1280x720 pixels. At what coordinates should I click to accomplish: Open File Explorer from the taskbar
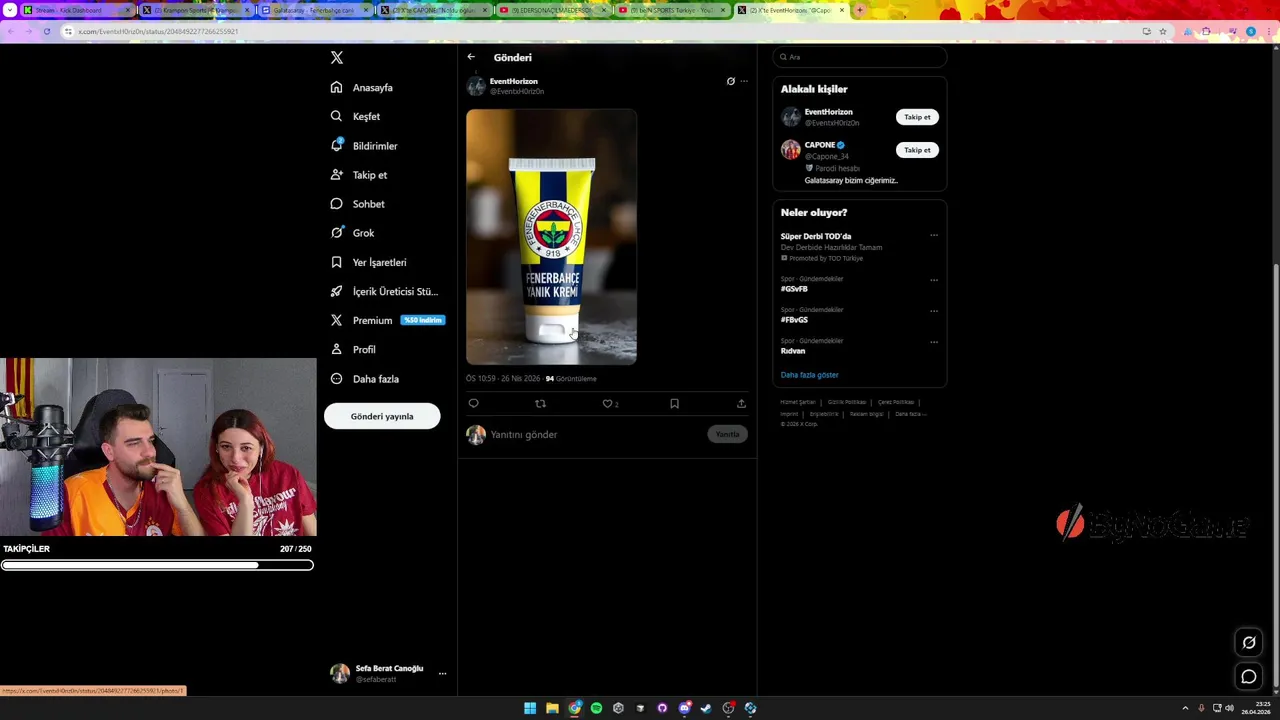tap(552, 708)
